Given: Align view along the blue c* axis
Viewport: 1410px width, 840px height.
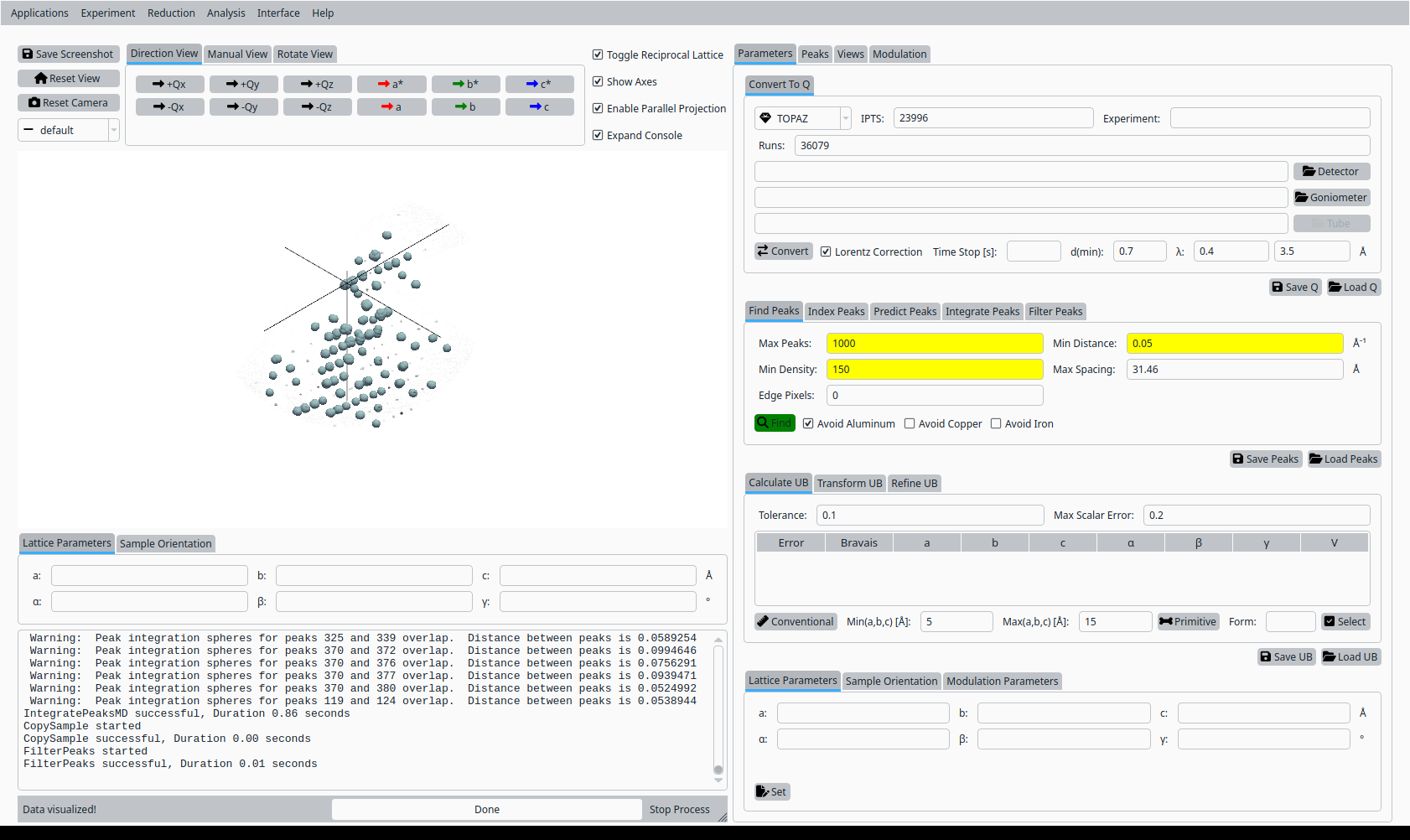Looking at the screenshot, I should (539, 85).
